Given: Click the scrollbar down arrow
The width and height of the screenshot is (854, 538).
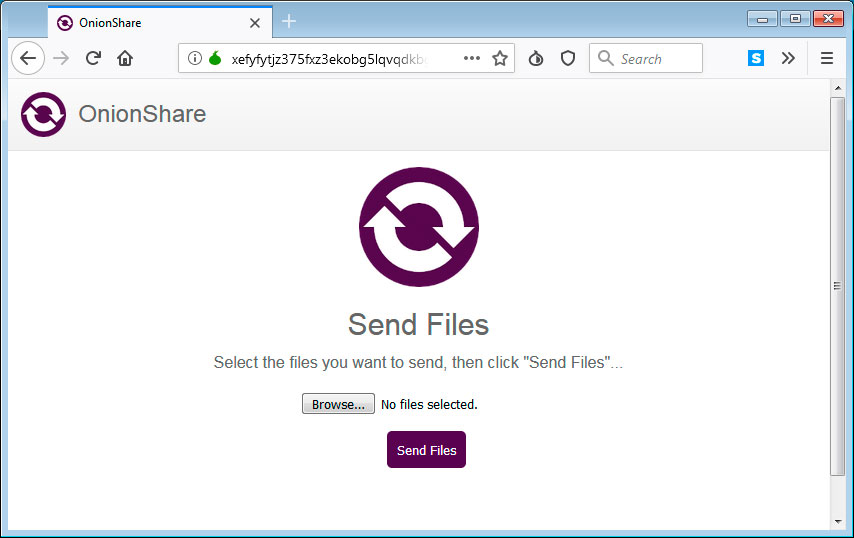Looking at the screenshot, I should [x=838, y=522].
